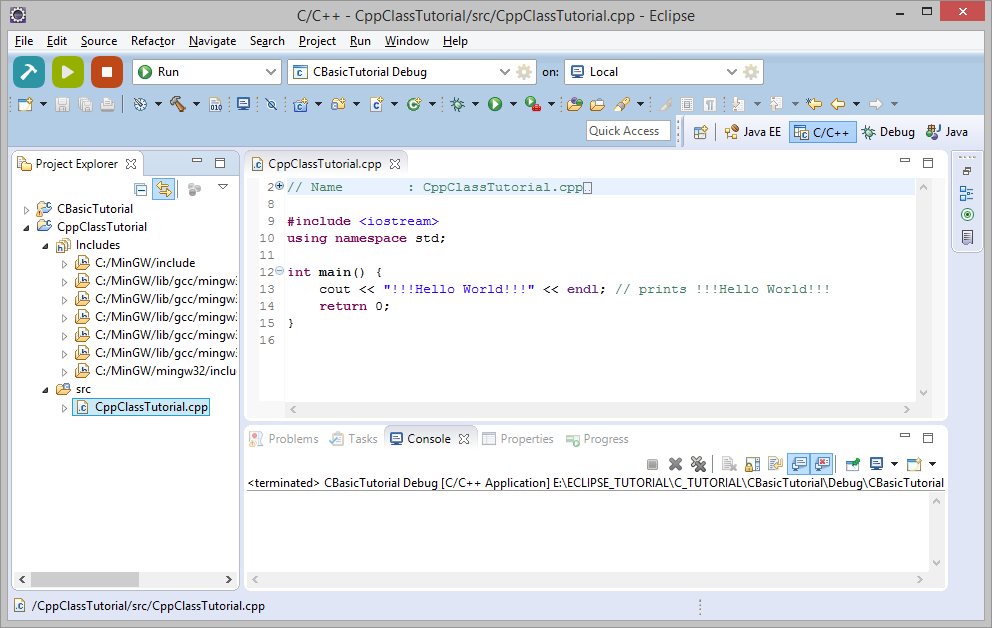Click the Quick Access input field
This screenshot has height=628, width=992.
click(628, 131)
